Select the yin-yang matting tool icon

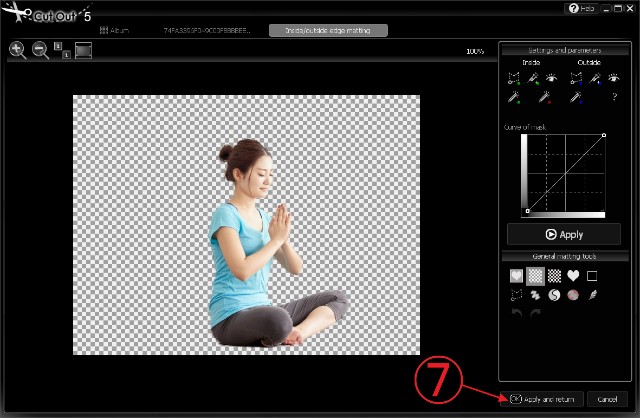click(554, 295)
